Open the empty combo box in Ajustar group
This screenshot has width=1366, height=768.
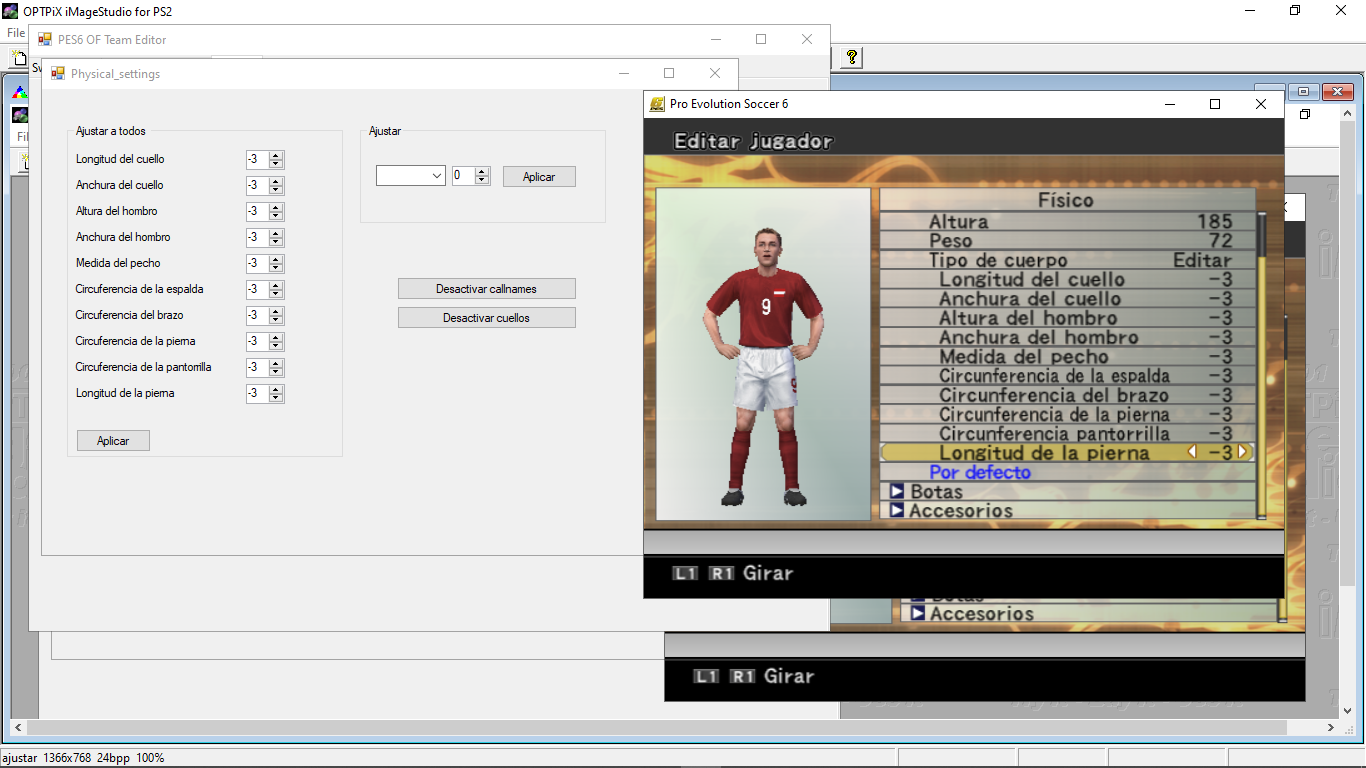coord(411,176)
